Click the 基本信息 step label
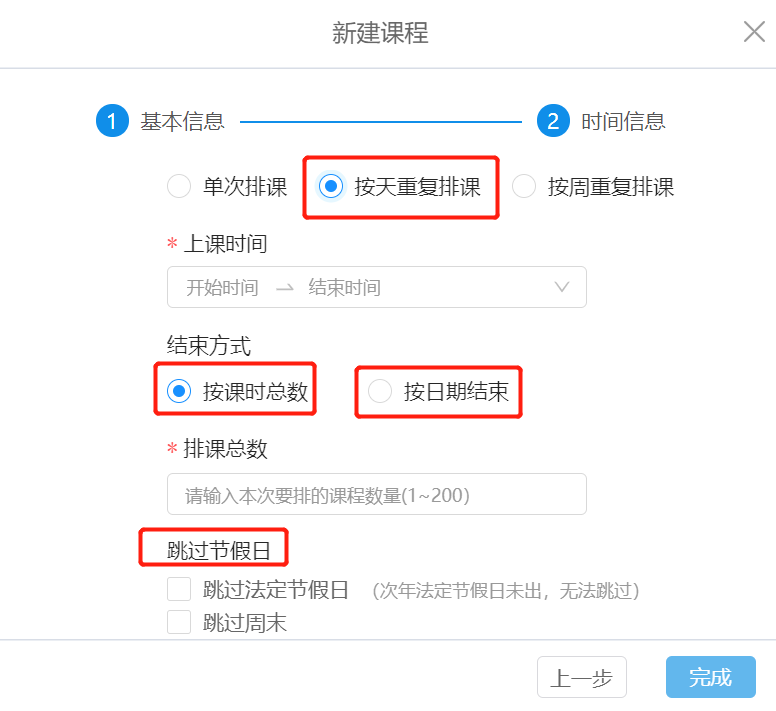This screenshot has height=711, width=776. pos(183,121)
